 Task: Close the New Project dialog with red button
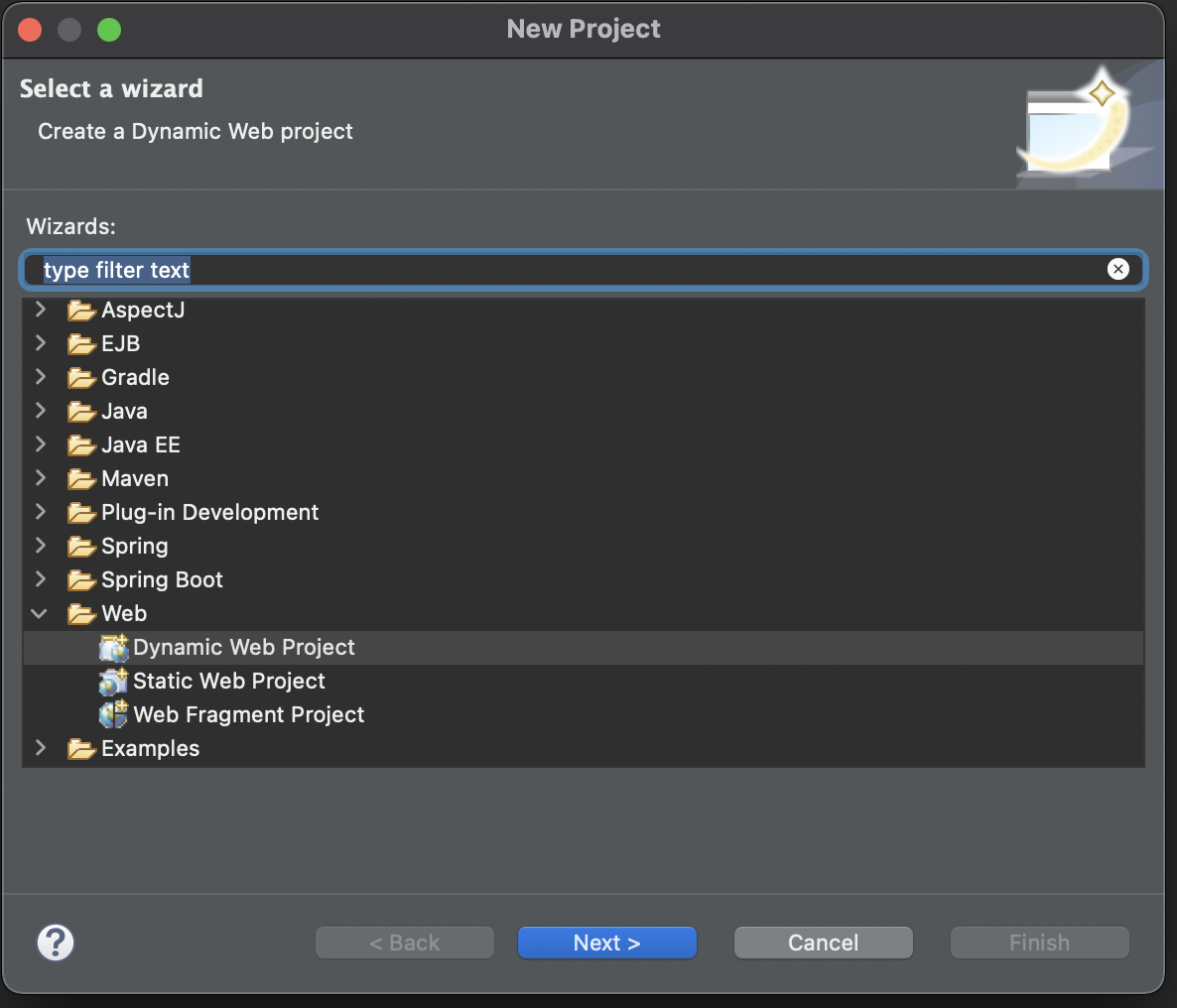point(30,30)
